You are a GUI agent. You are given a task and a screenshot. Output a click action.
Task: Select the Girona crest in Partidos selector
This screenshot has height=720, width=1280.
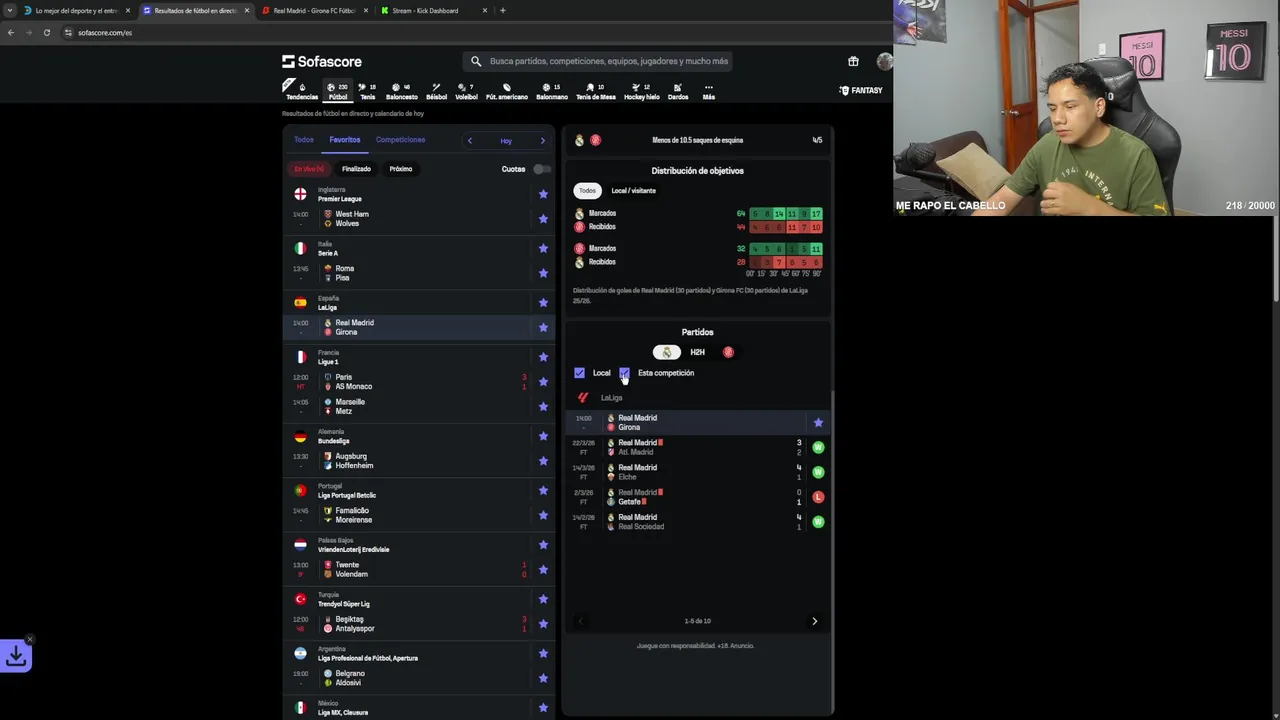[x=728, y=352]
